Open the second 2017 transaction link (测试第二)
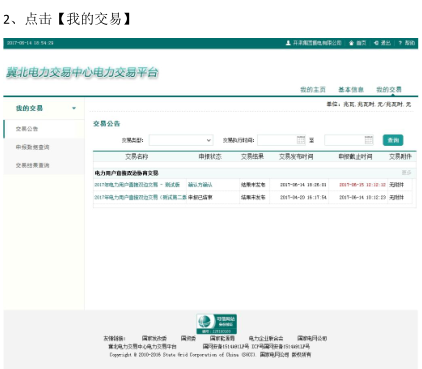This screenshot has height=369, width=422. pos(140,197)
